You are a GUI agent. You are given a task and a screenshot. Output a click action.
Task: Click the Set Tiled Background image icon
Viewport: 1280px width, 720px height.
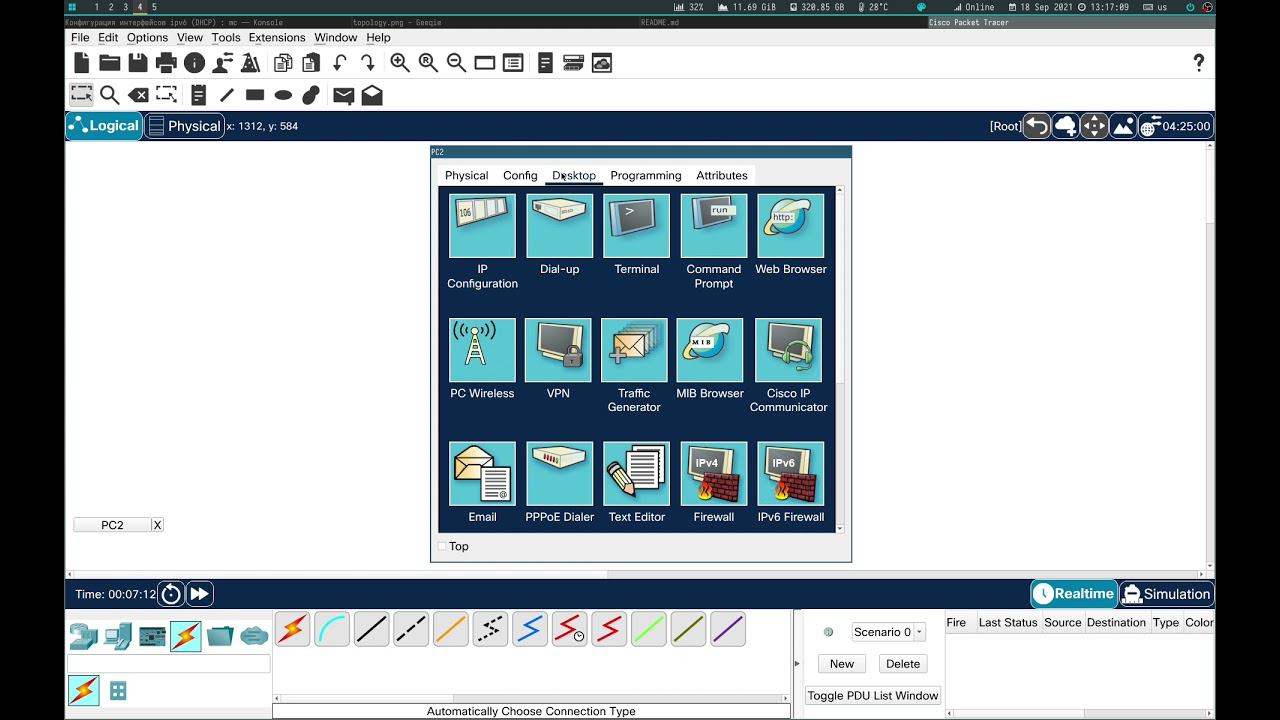tap(1123, 126)
